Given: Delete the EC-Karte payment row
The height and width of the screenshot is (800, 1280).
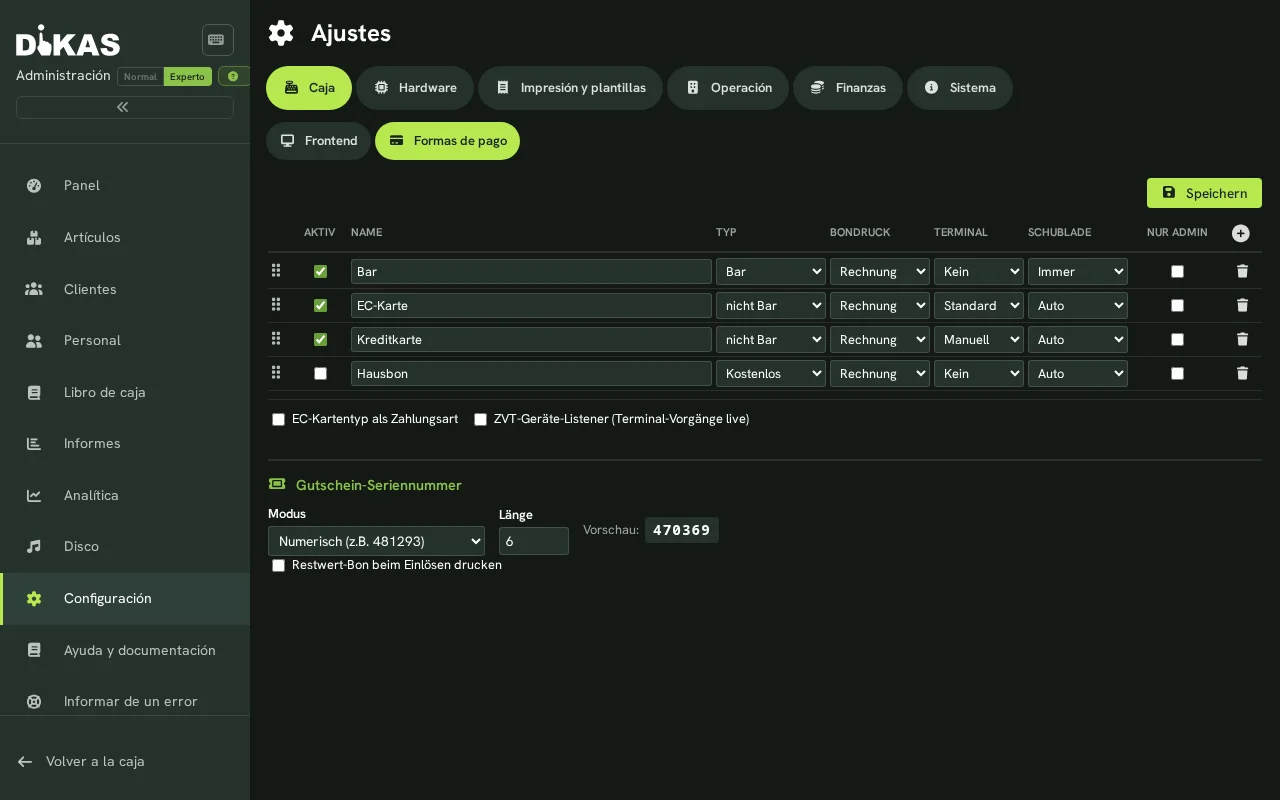Looking at the screenshot, I should (1242, 305).
